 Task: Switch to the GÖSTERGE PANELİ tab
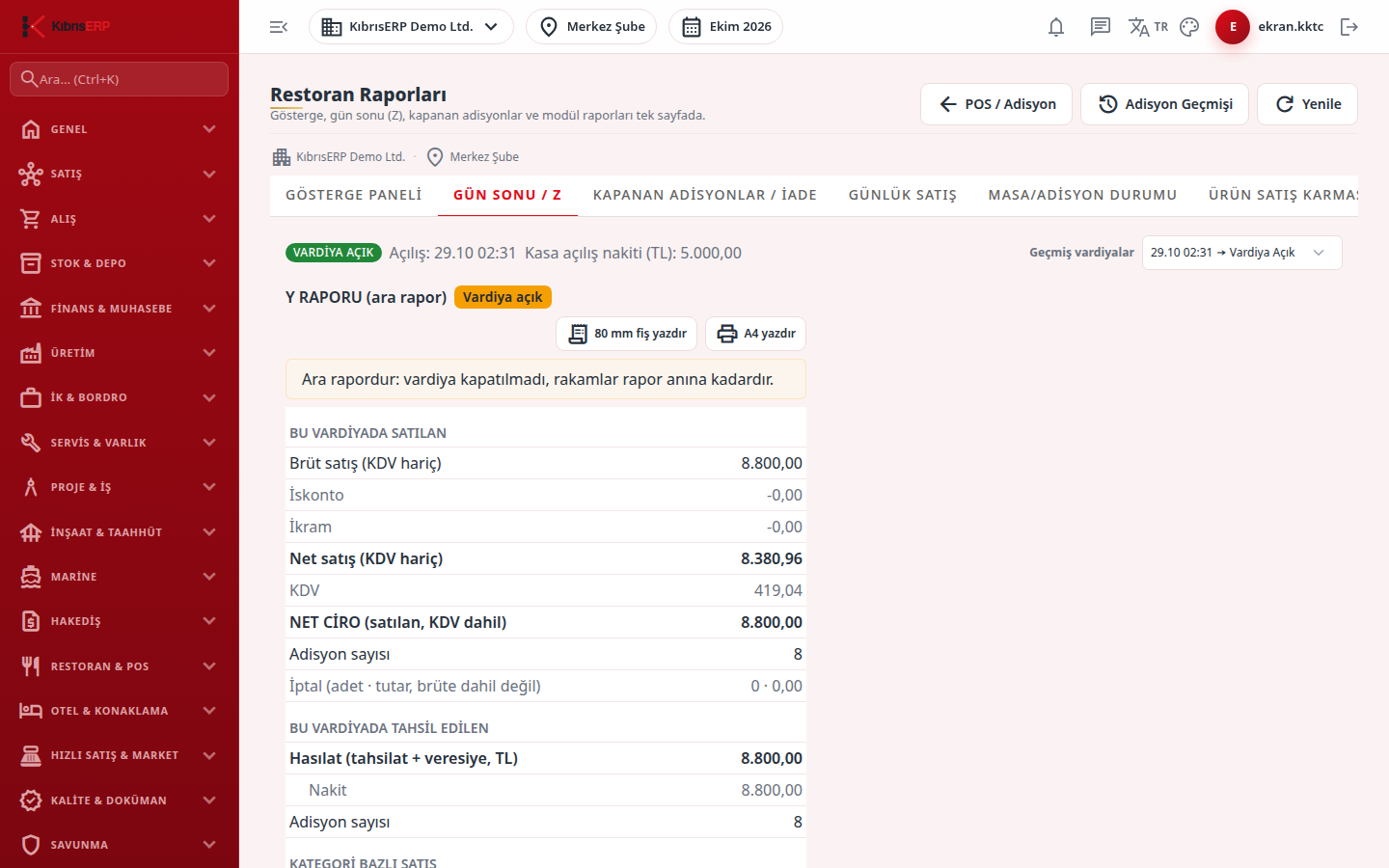click(354, 195)
